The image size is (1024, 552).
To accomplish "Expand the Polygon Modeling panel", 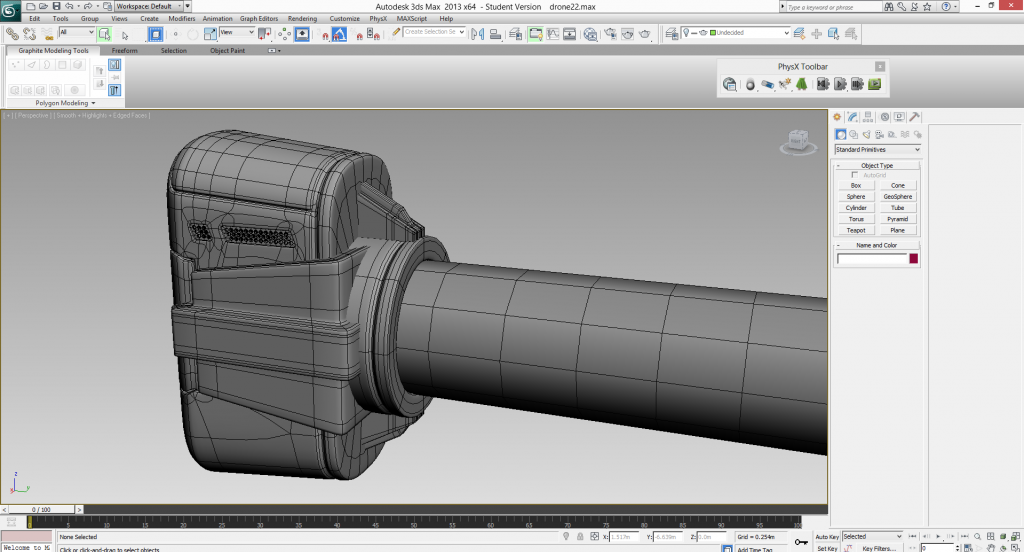I will pos(65,103).
